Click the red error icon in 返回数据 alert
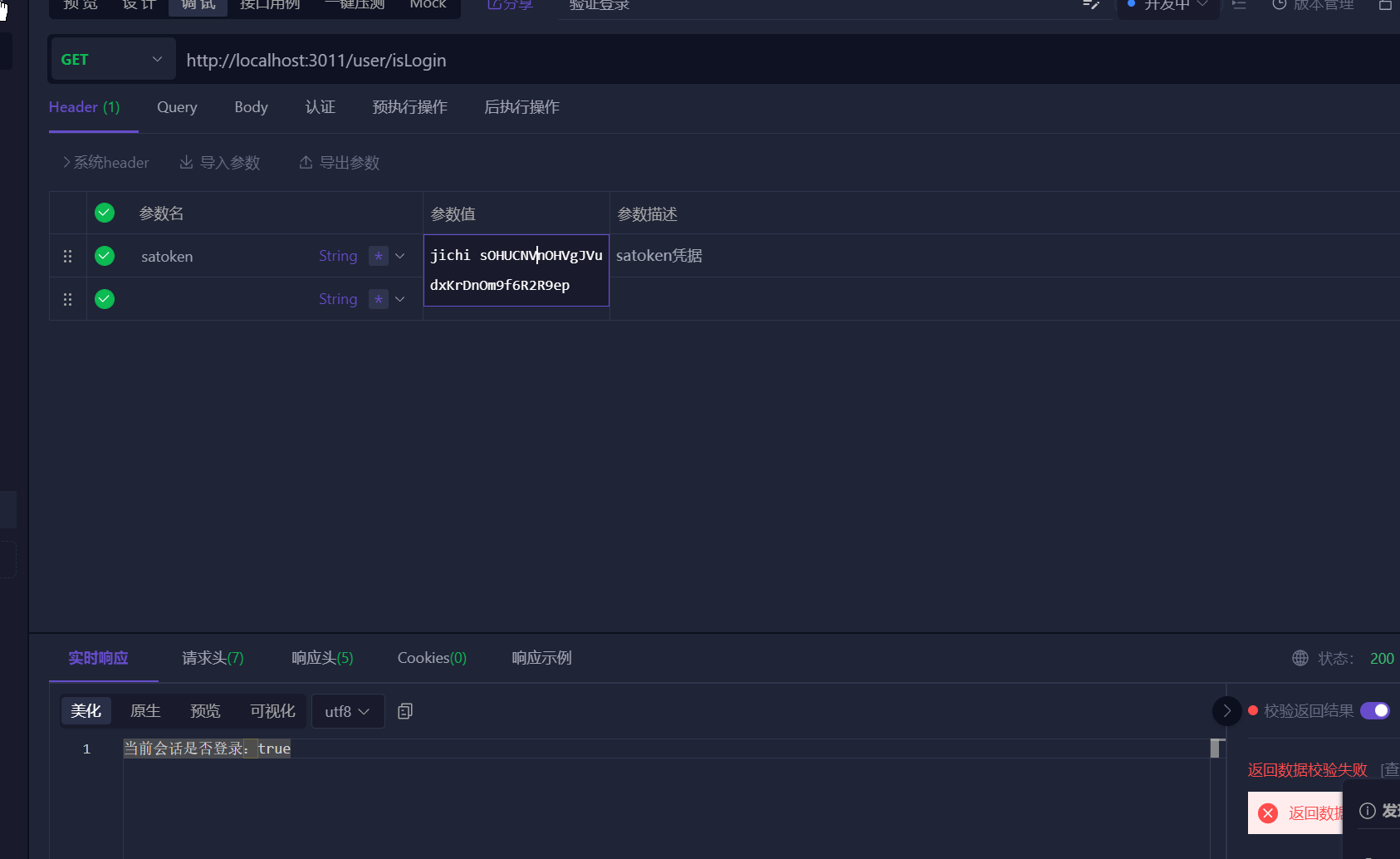Viewport: 1400px width, 859px height. click(x=1268, y=813)
